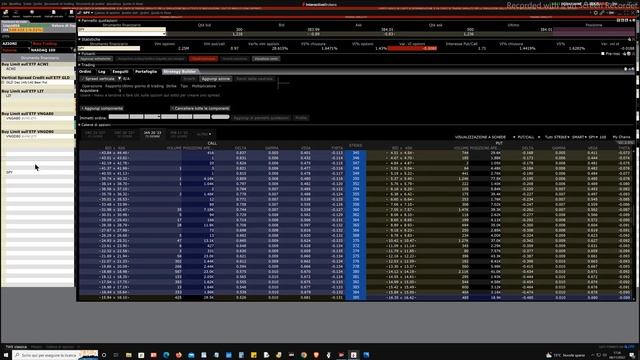Screen dimensions: 640x360
Task: Click the Aggiungi azione button
Action: [x=216, y=79]
